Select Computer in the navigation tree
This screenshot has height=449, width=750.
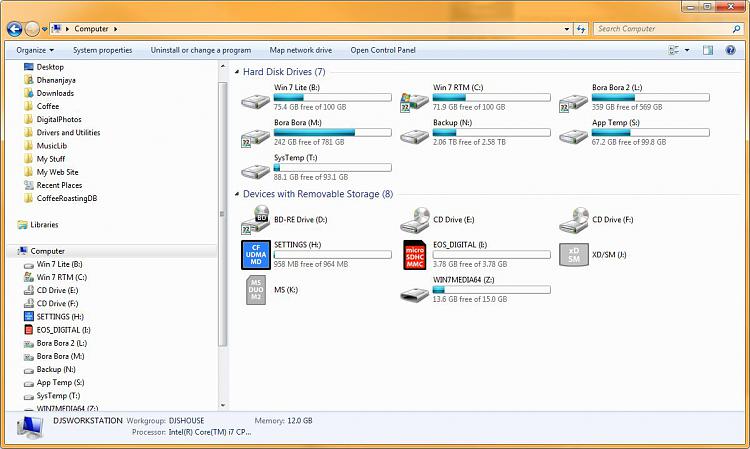[47, 251]
